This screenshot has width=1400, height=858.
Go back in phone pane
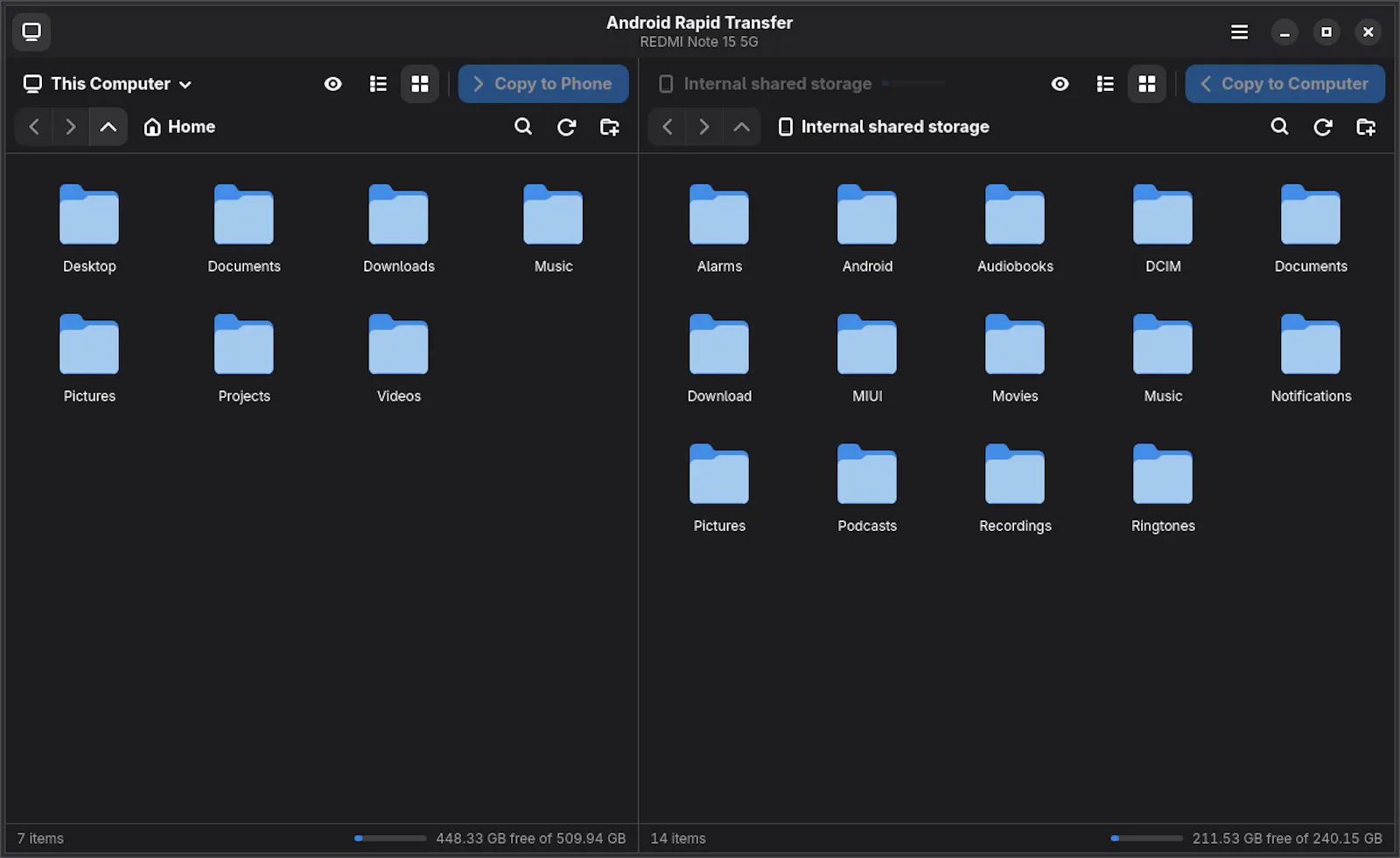coord(667,127)
